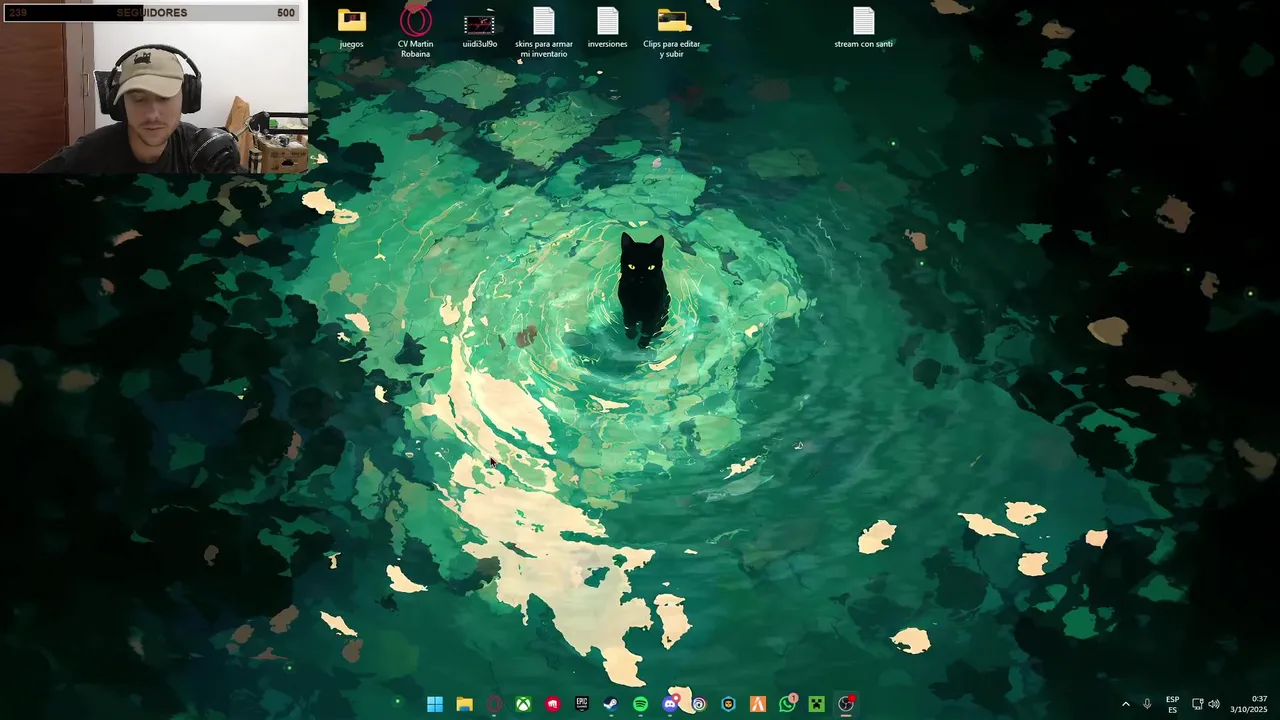The height and width of the screenshot is (720, 1280).
Task: Open Ubisoft Connect swirl icon in taskbar
Action: [699, 704]
